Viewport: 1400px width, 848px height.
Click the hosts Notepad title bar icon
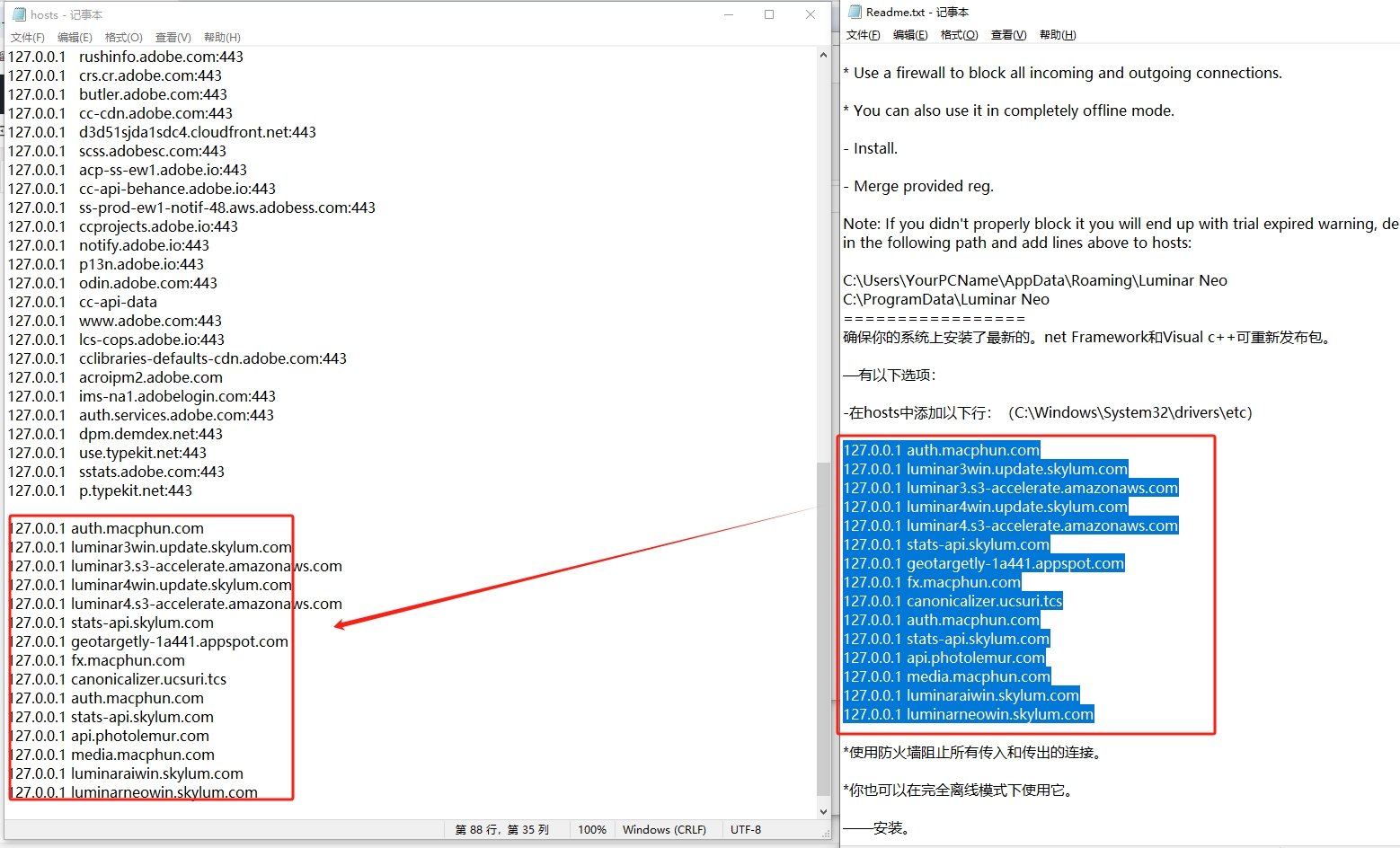(x=19, y=14)
